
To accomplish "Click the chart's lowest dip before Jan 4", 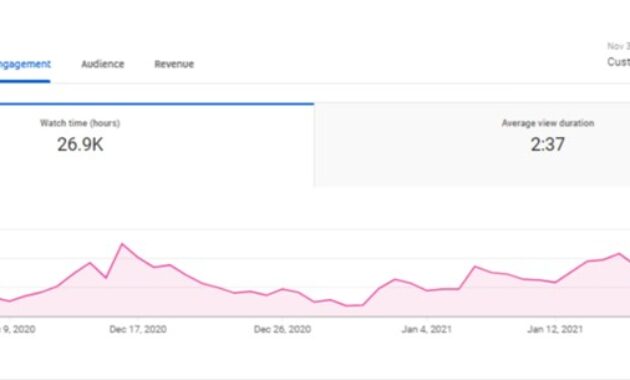I will [348, 306].
